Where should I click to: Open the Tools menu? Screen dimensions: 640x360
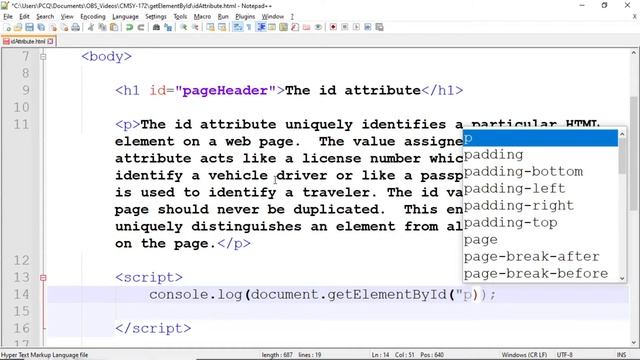[180, 17]
